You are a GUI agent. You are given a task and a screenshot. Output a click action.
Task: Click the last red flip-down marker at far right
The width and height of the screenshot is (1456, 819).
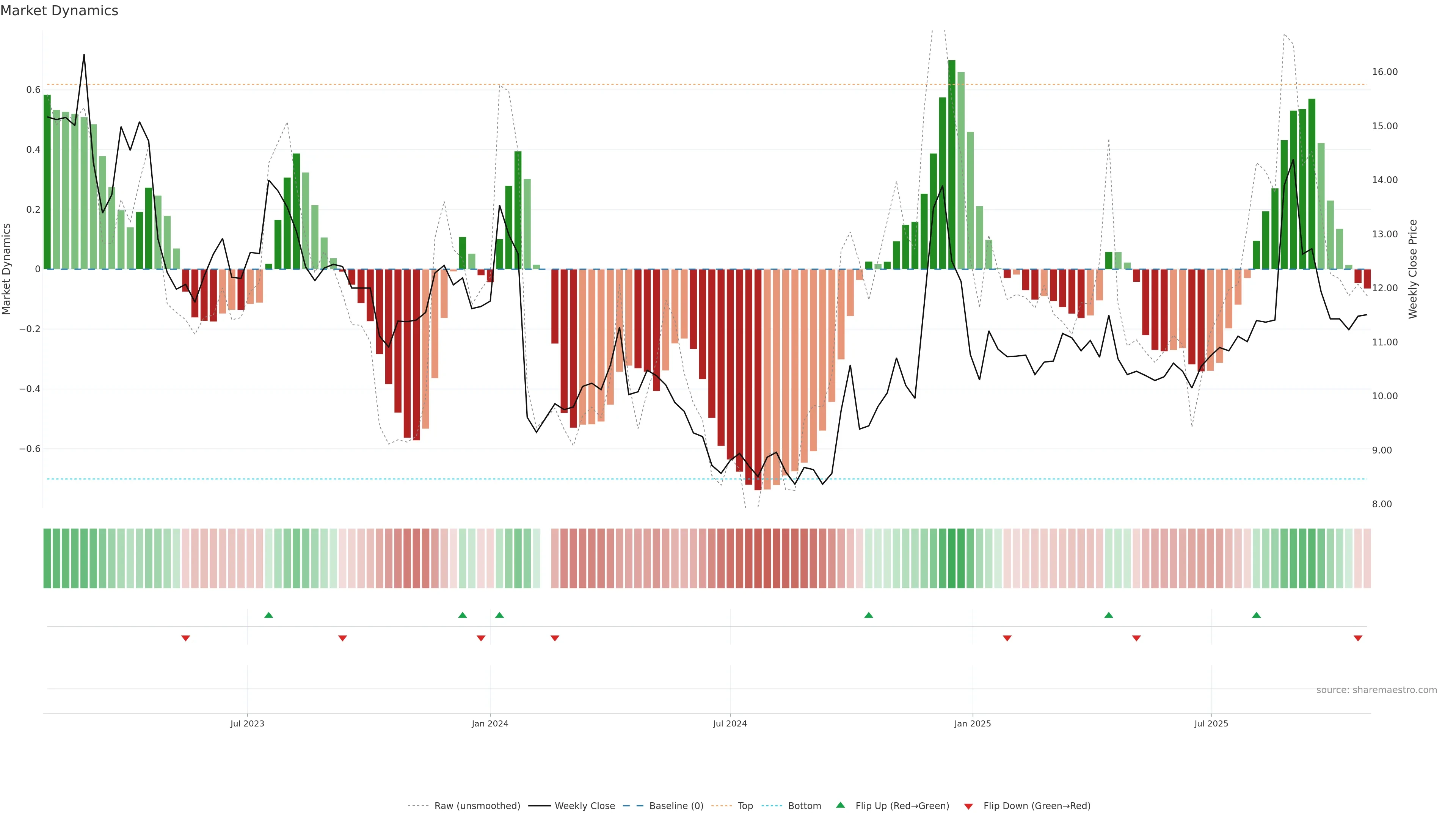coord(1358,638)
